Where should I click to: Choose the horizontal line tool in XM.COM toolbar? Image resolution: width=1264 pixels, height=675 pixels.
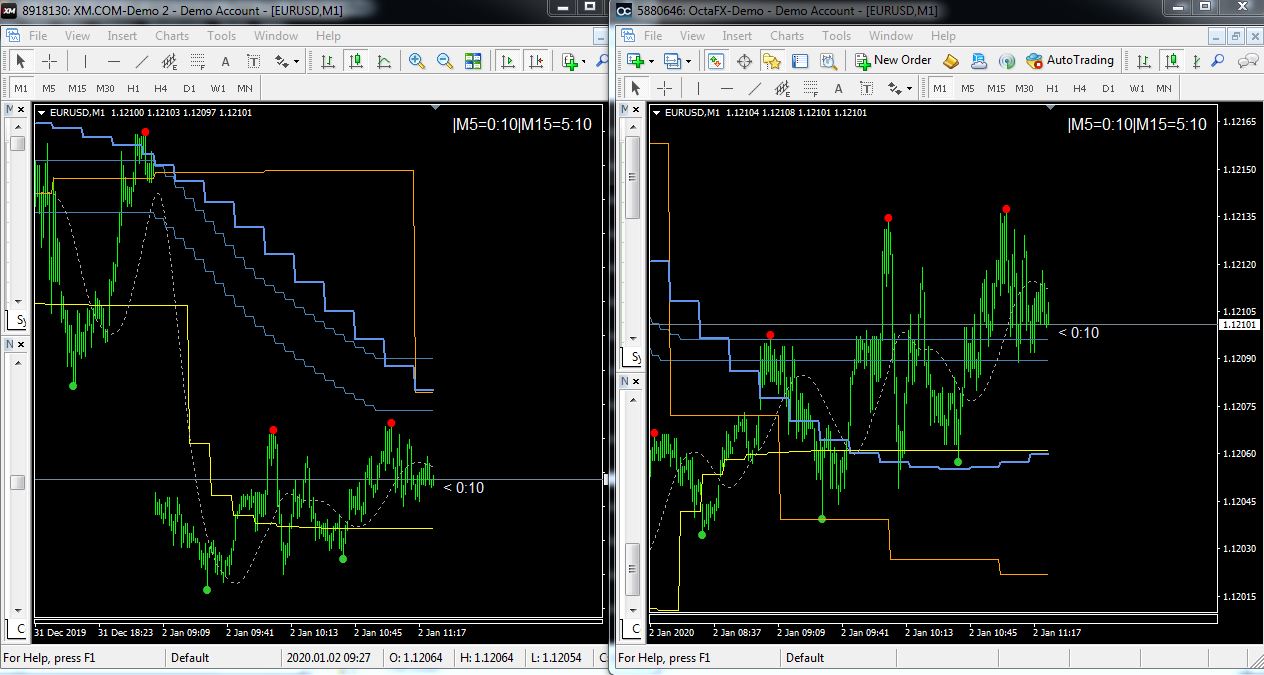114,61
